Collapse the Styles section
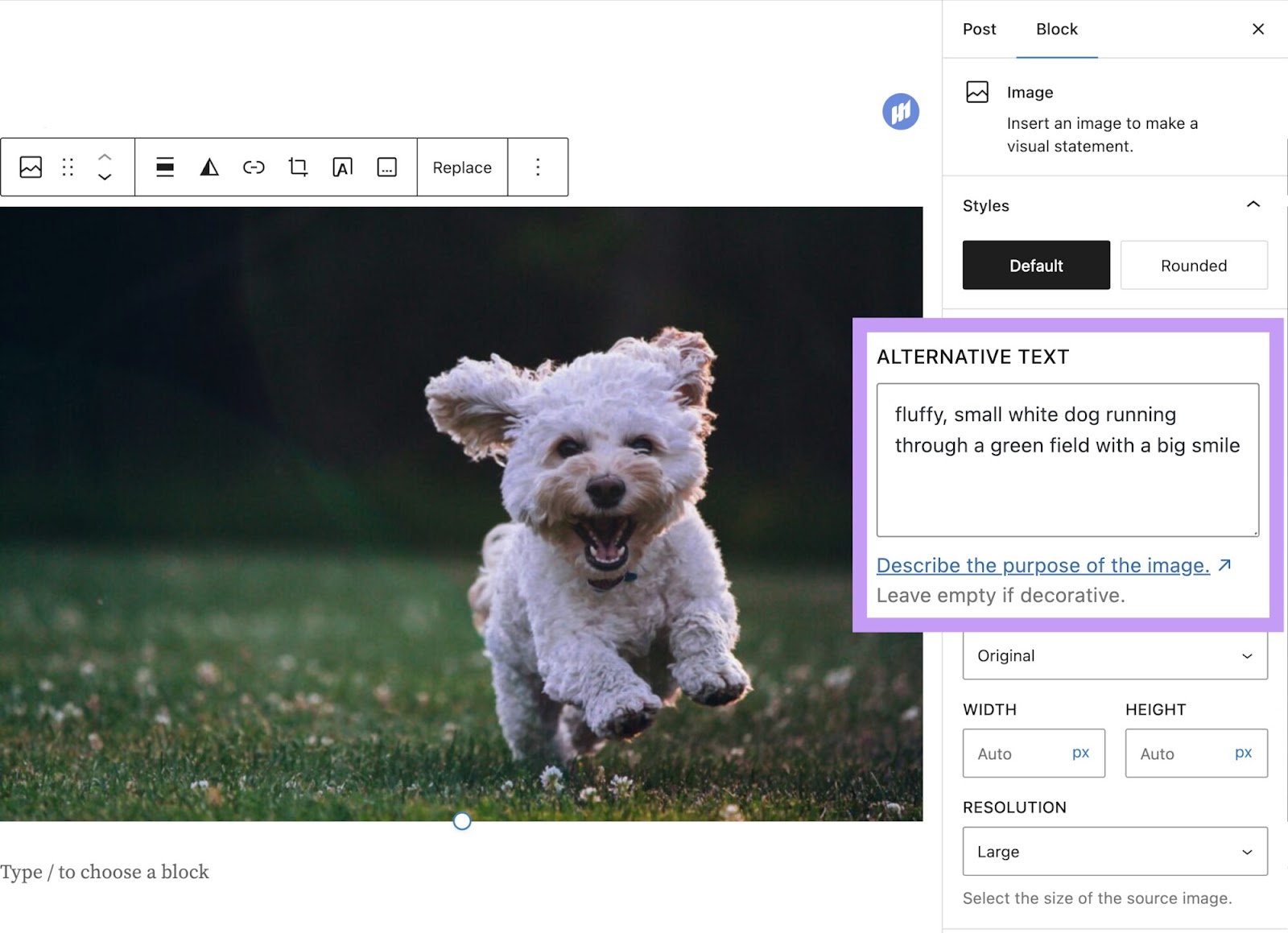The height and width of the screenshot is (933, 1288). click(x=1253, y=205)
